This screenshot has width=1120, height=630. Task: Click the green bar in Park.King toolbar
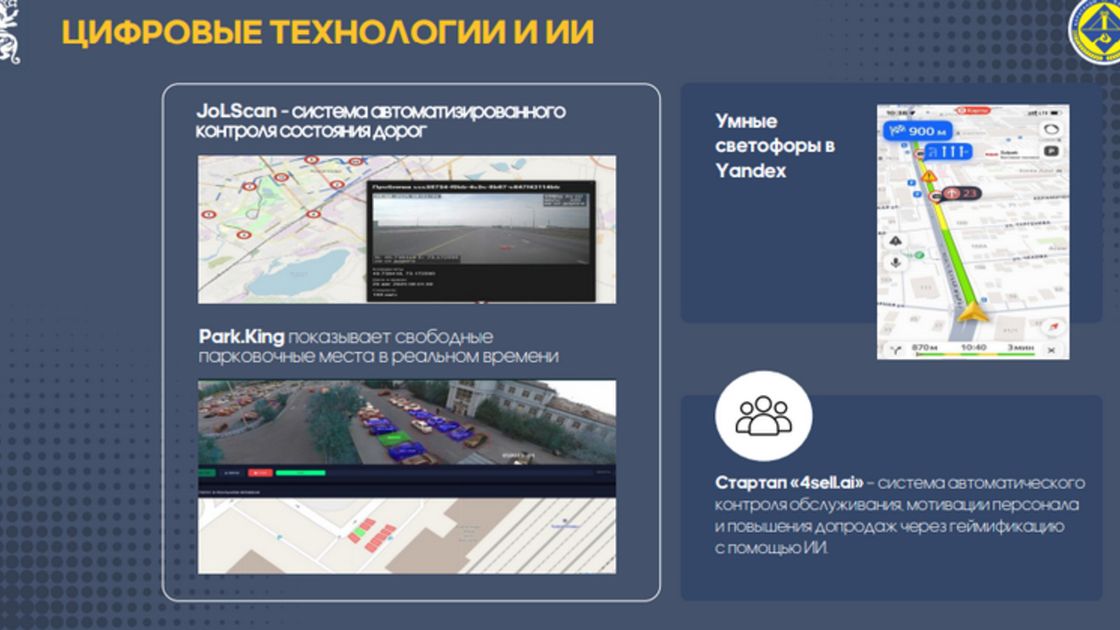[x=306, y=472]
